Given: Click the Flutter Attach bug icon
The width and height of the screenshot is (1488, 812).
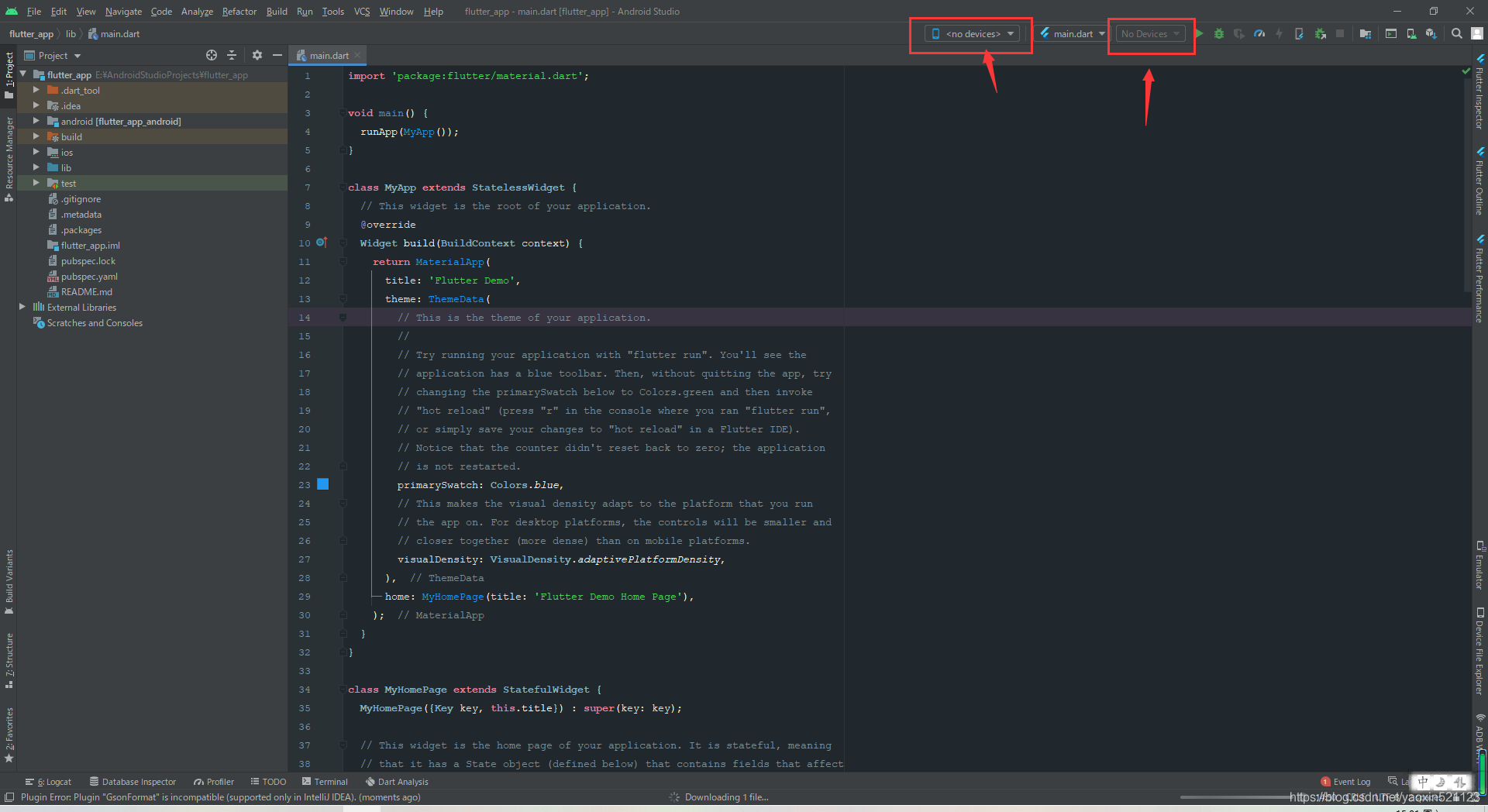Looking at the screenshot, I should (1320, 33).
